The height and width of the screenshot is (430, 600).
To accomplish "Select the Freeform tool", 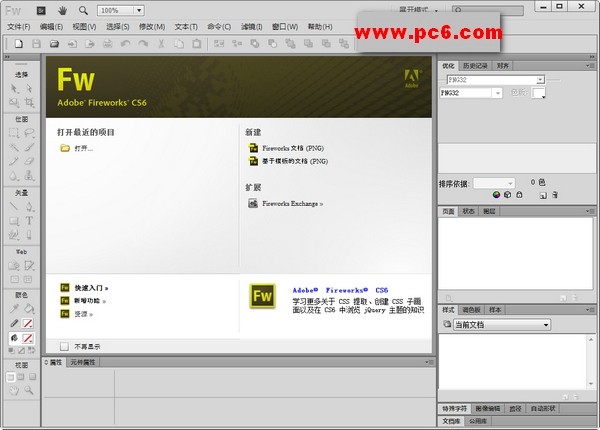I will [x=14, y=235].
